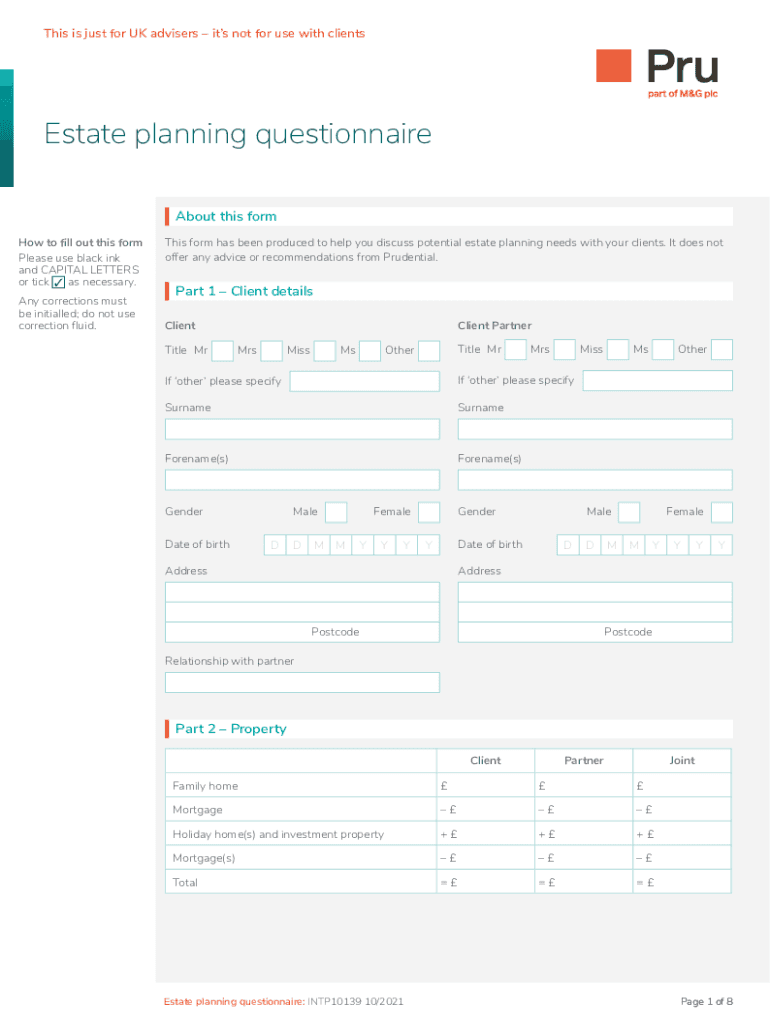770x1024 pixels.
Task: Click the Client Partner Forename(s) field
Action: (595, 480)
